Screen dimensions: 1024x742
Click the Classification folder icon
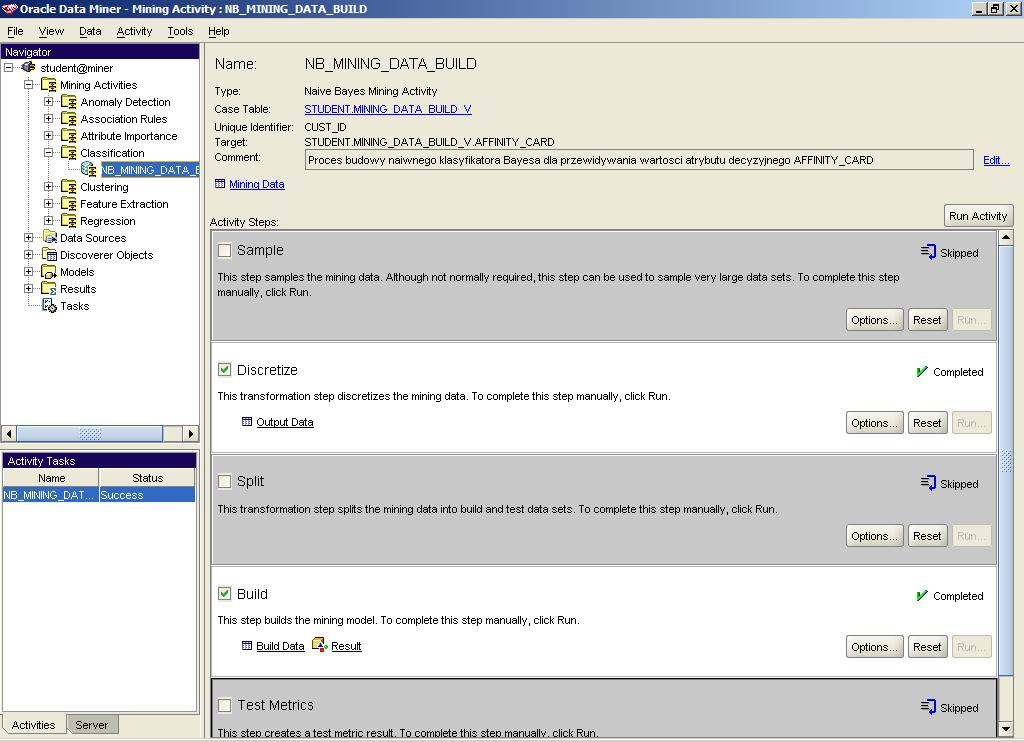[69, 152]
